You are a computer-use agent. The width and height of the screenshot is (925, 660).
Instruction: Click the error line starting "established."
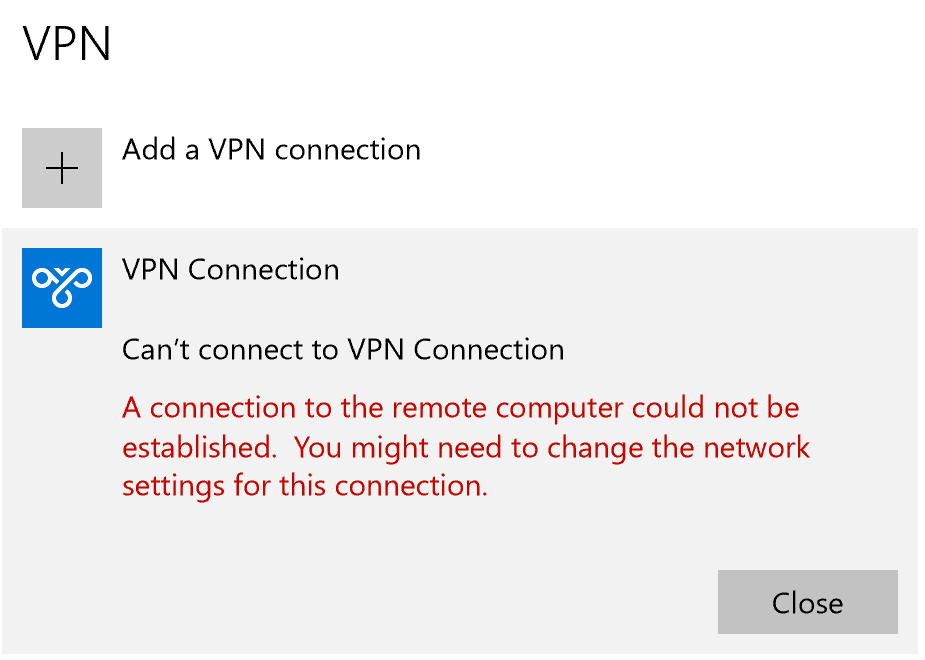[465, 447]
